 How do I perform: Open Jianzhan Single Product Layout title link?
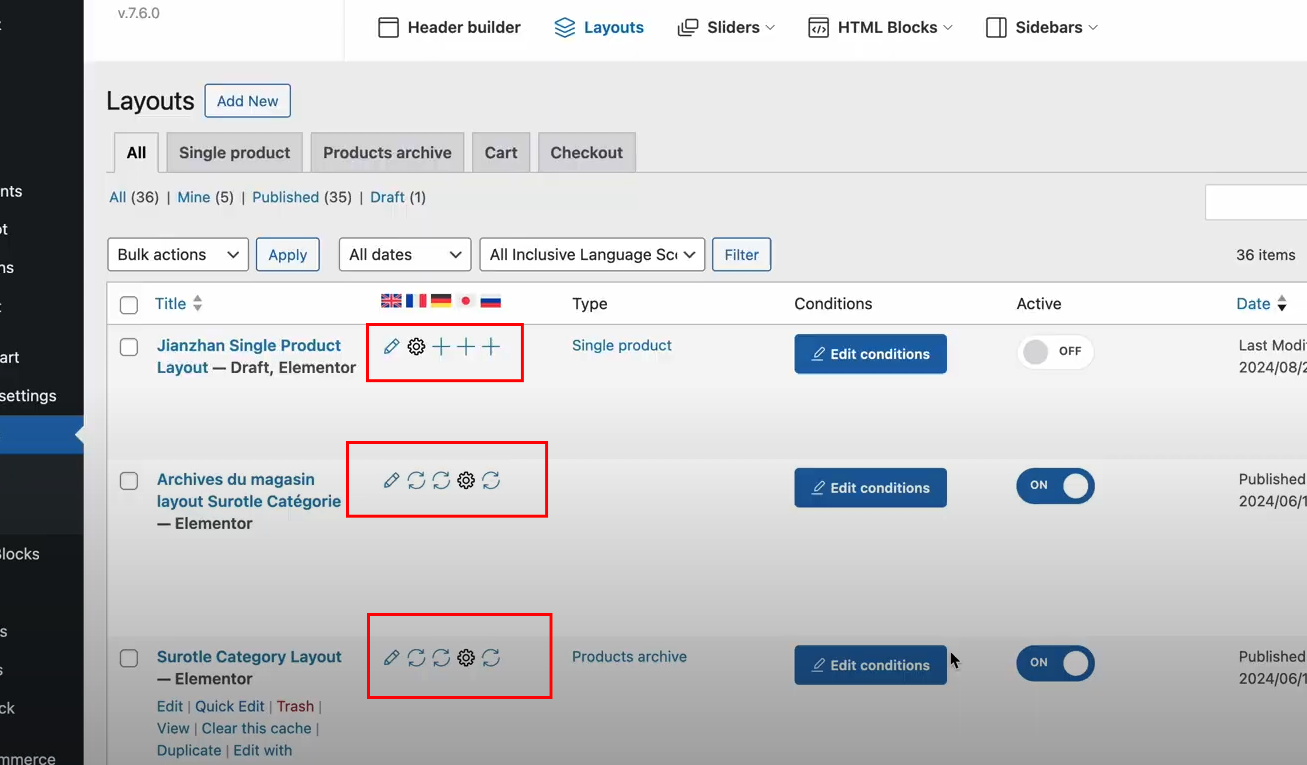pos(249,356)
